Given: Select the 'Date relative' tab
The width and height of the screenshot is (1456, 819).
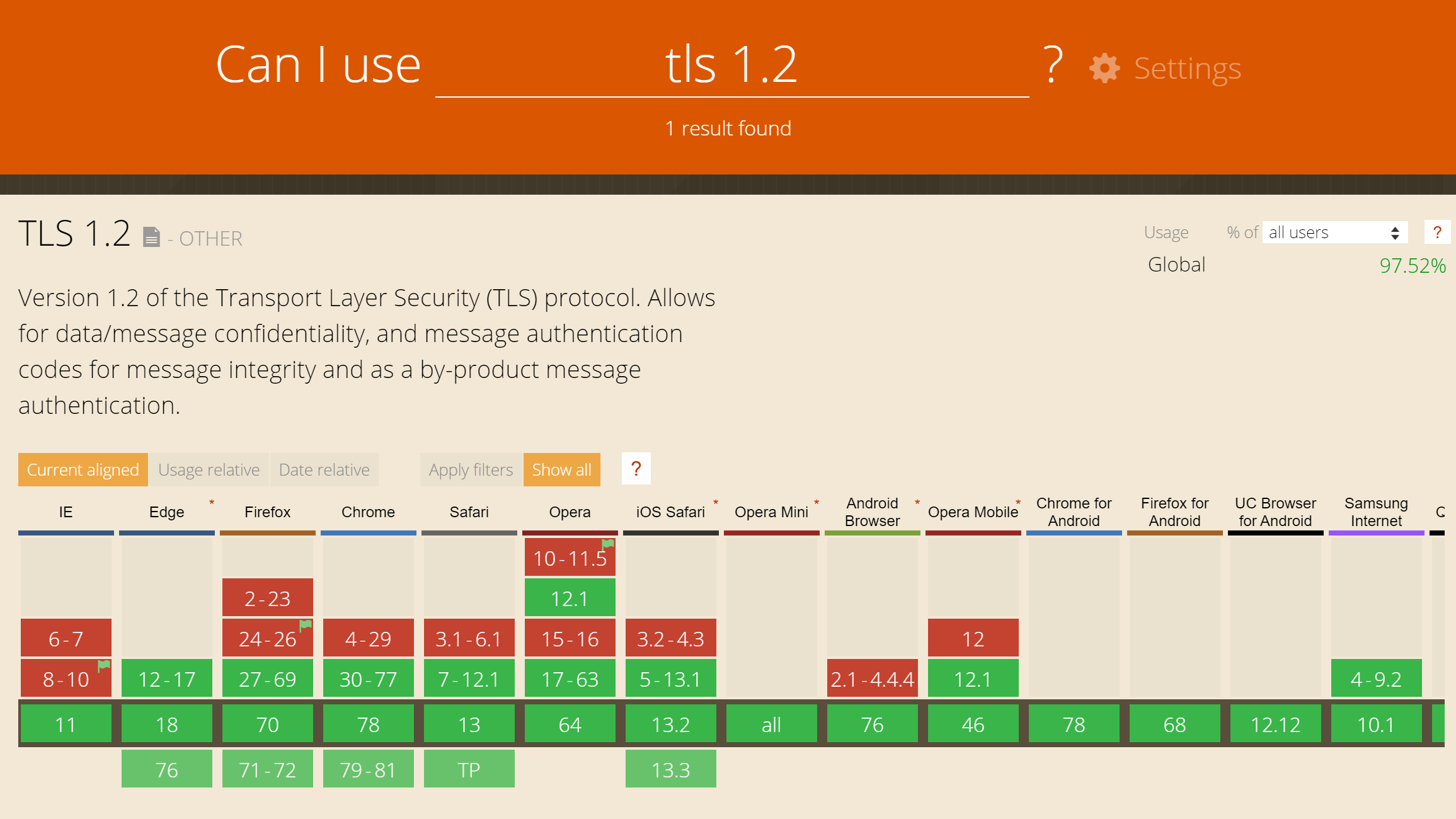Looking at the screenshot, I should coord(324,470).
